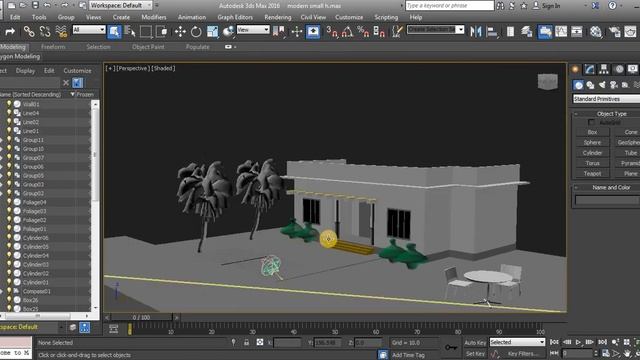Click the Select and Place tool
Image resolution: width=640 pixels, height=360 pixels.
point(228,31)
